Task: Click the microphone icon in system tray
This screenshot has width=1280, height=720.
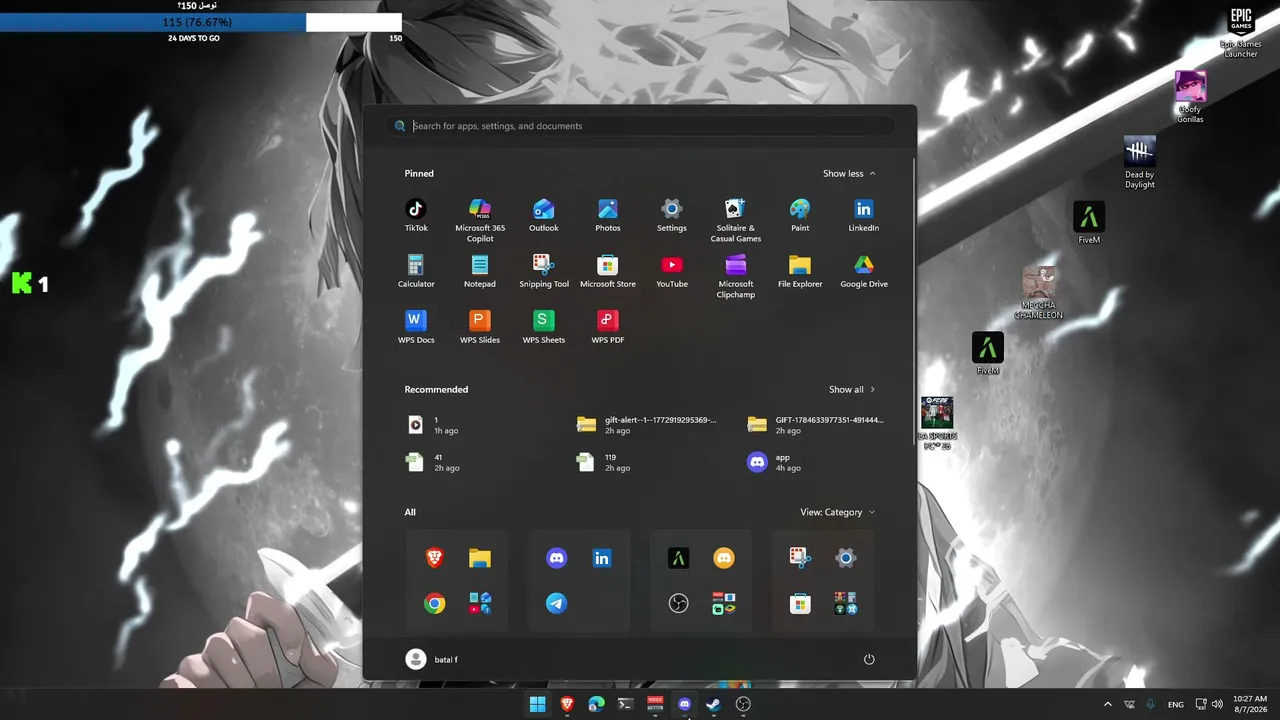Action: [1152, 704]
